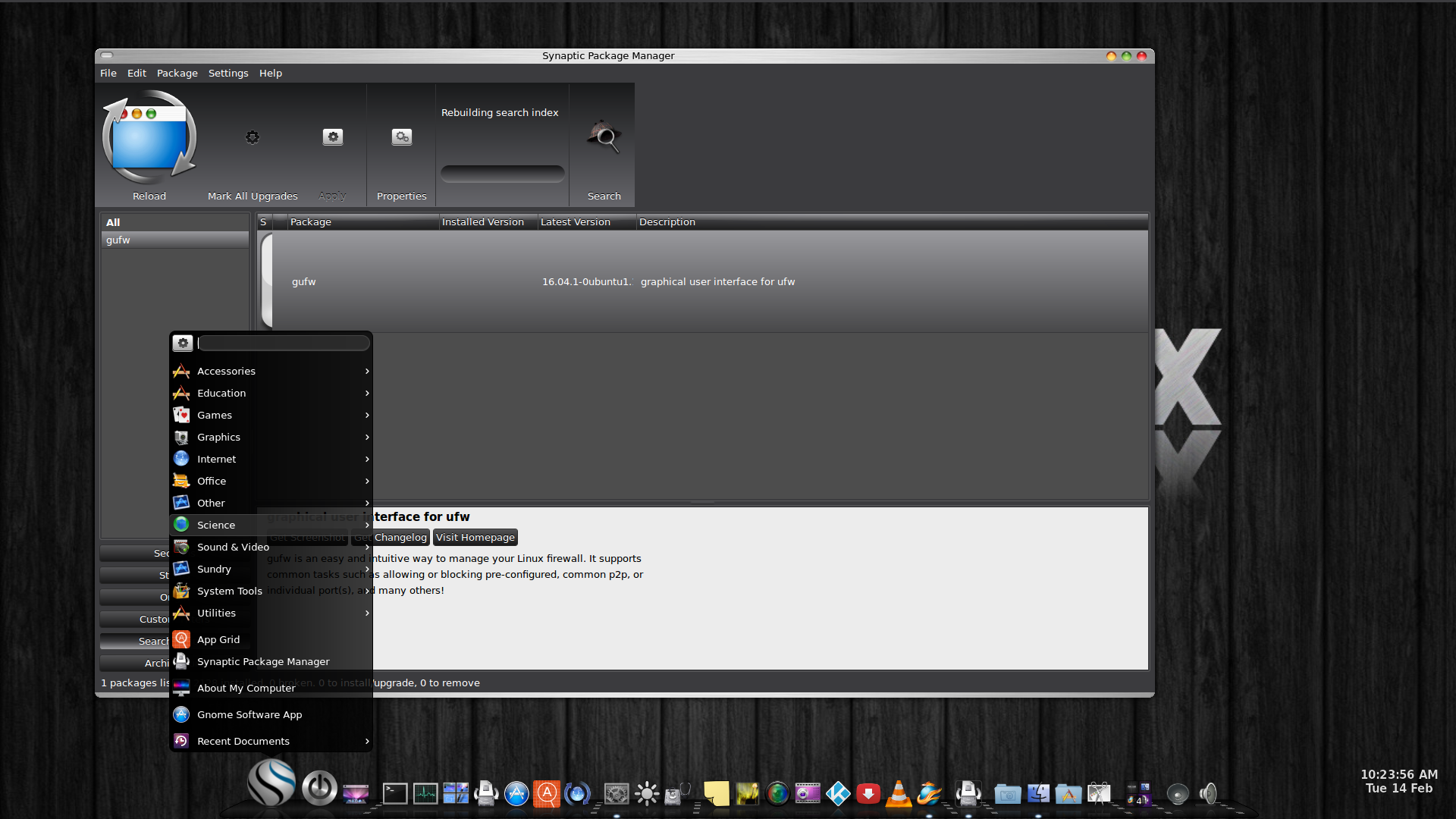Click the rebuilding search index progress bar

(x=501, y=170)
